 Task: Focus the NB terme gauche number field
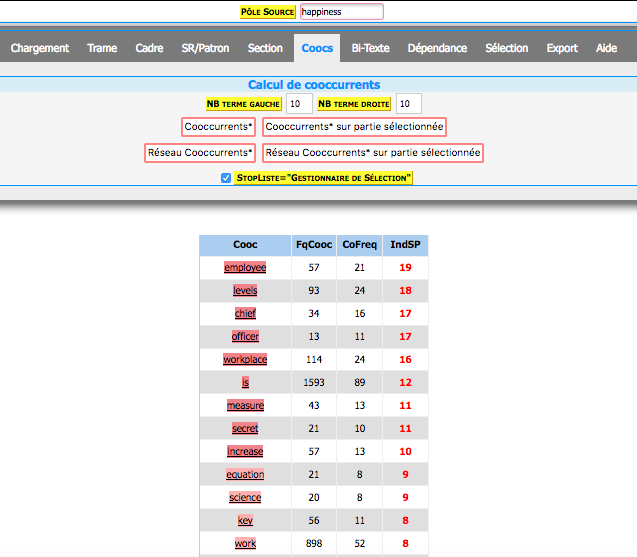tap(299, 104)
